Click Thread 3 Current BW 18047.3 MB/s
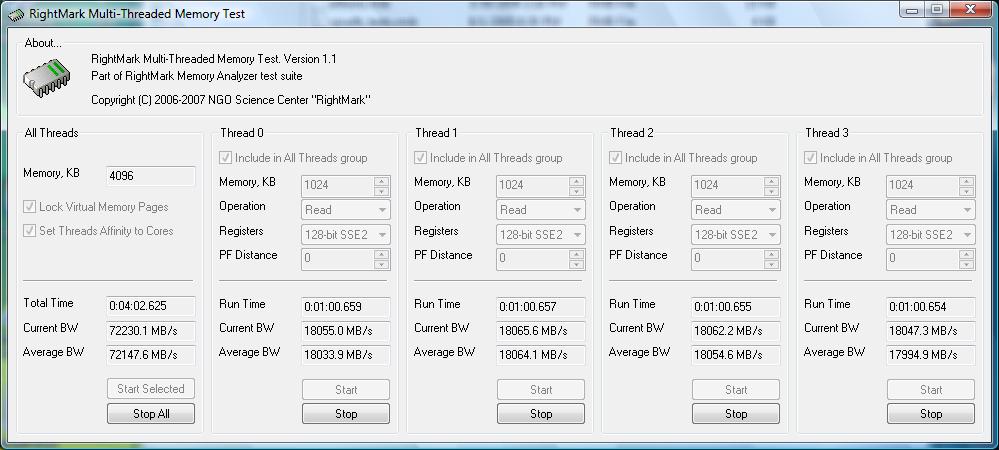 click(930, 331)
